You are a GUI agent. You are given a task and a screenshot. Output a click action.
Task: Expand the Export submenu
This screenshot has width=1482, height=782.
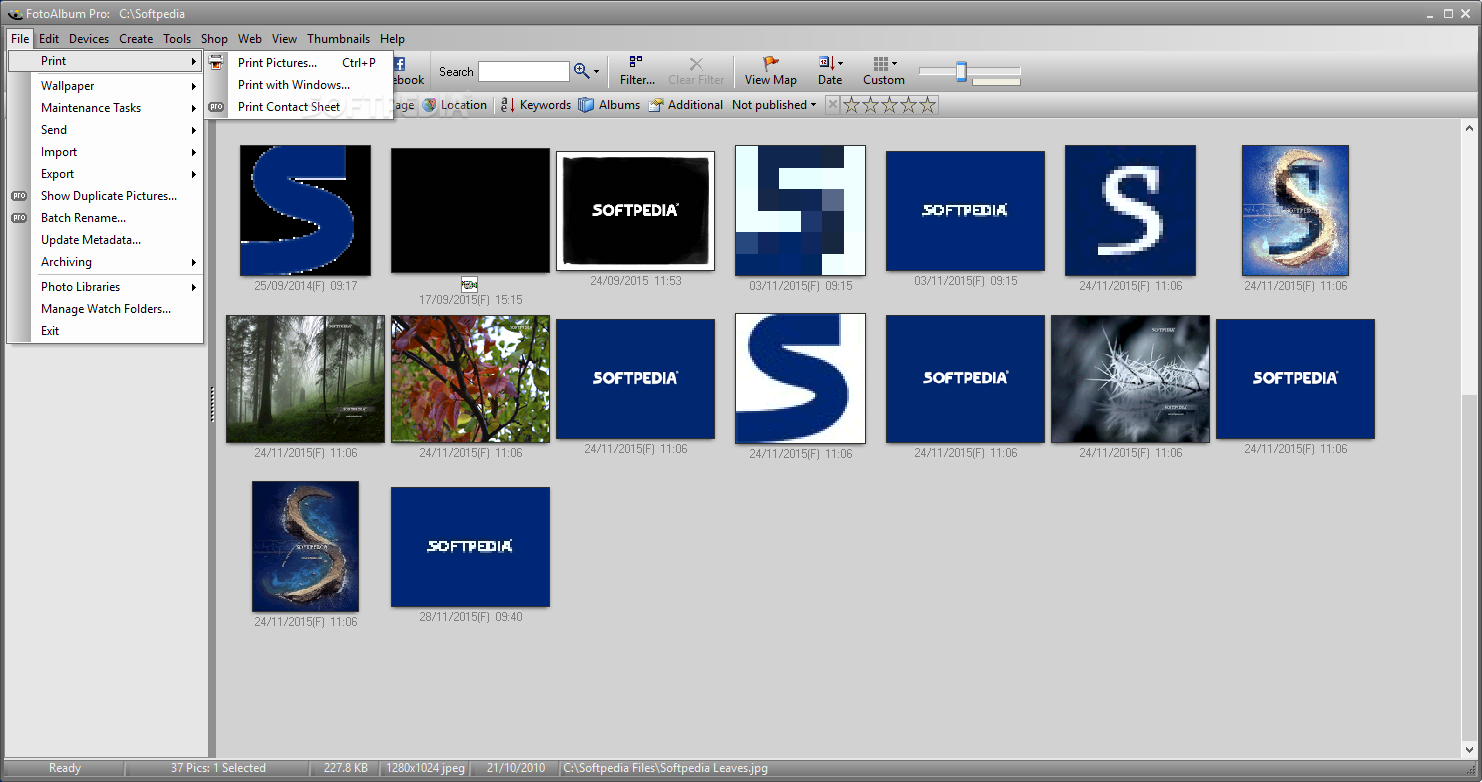[x=105, y=174]
